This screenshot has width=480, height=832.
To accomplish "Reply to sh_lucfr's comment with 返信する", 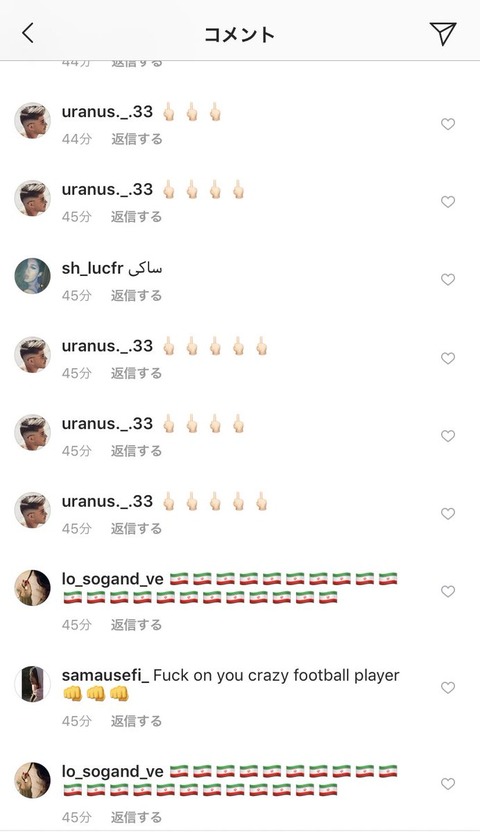I will (136, 296).
